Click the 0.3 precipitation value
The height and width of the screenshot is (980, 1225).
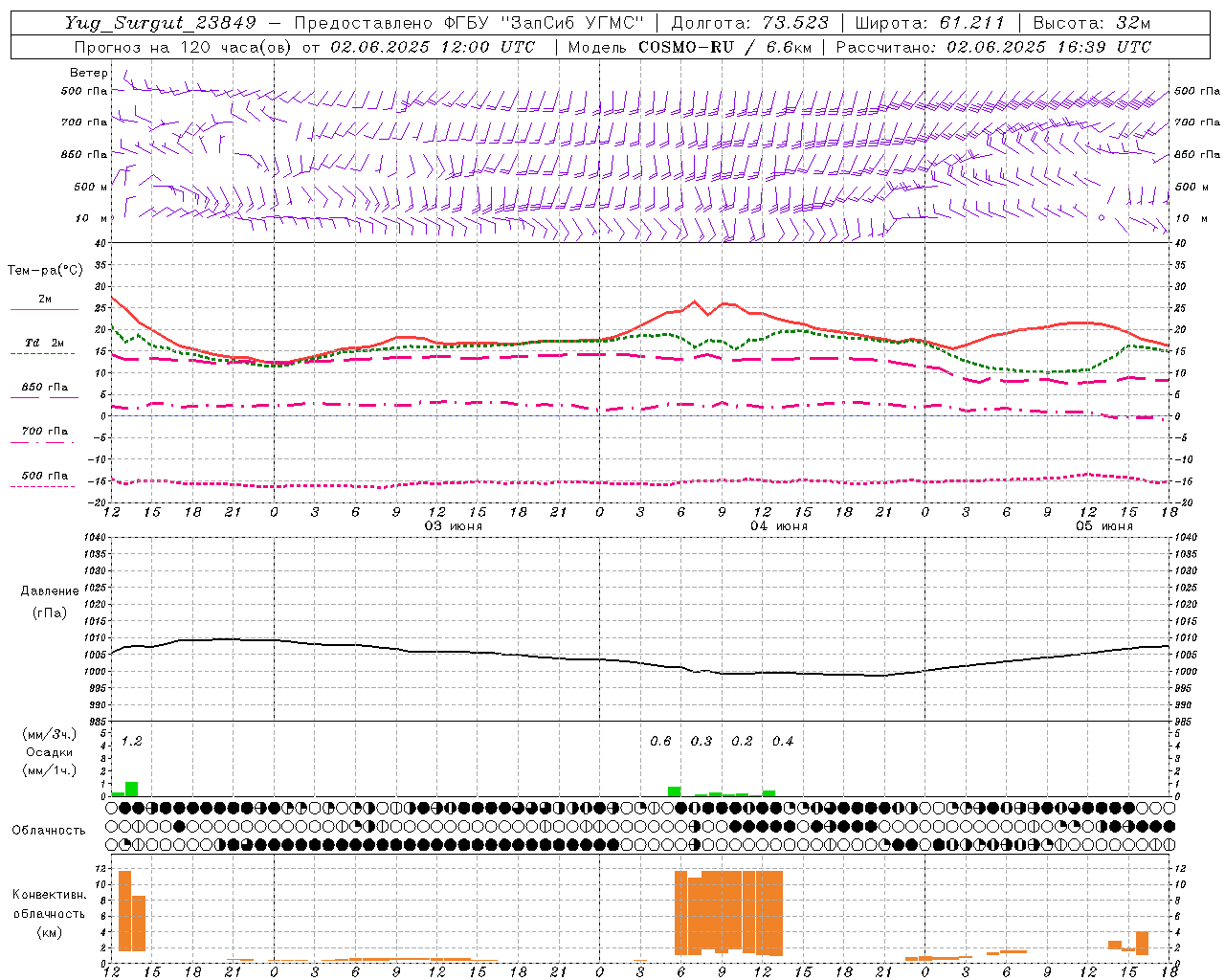click(x=702, y=741)
